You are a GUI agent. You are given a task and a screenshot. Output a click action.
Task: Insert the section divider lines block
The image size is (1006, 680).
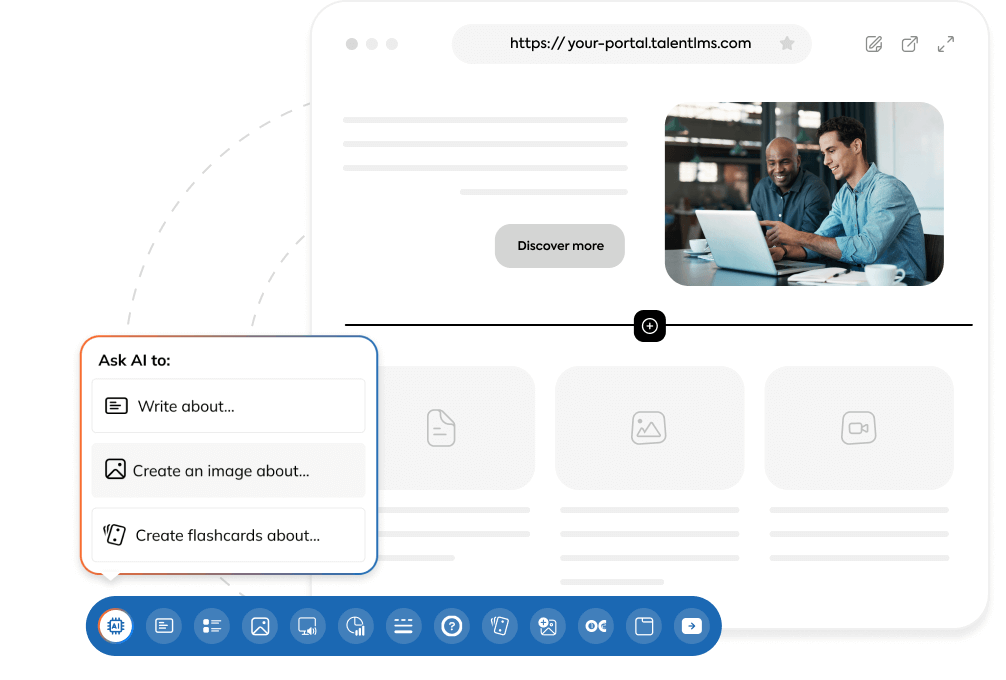pyautogui.click(x=403, y=626)
